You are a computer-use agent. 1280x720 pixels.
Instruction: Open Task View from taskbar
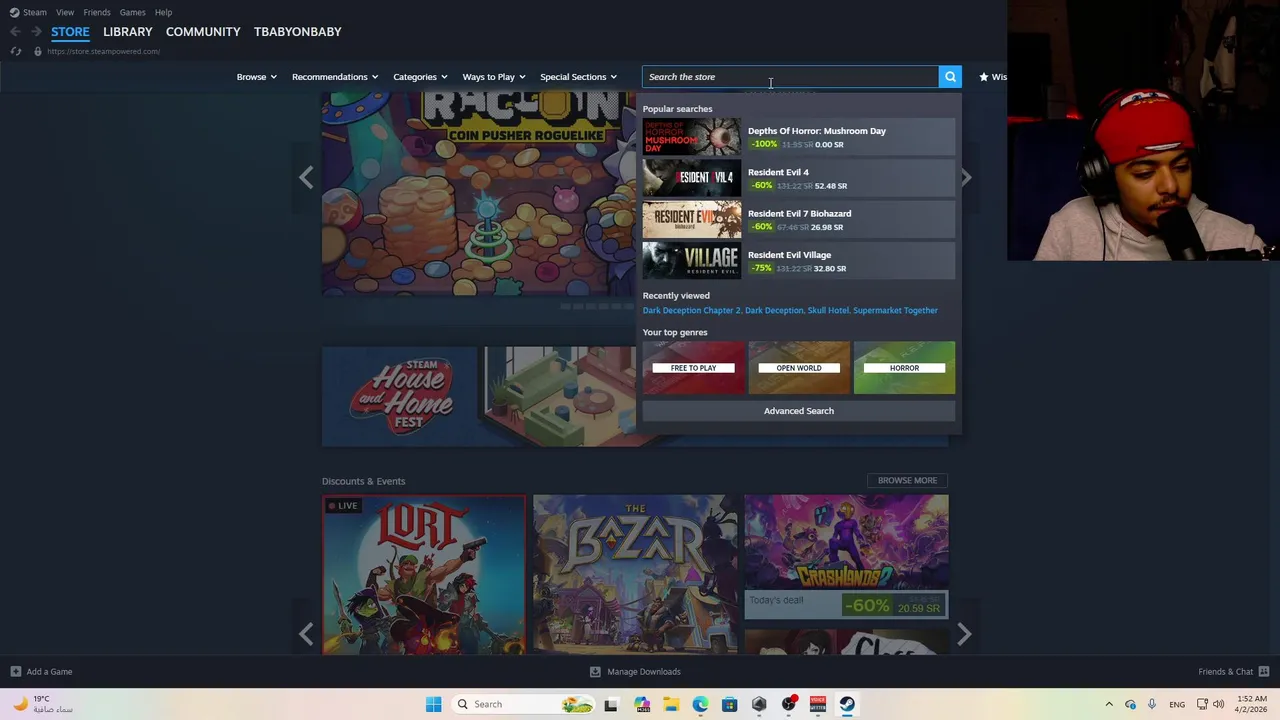(x=611, y=704)
